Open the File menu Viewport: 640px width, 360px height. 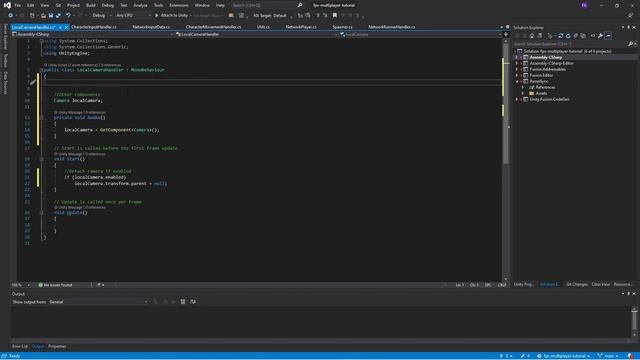point(18,5)
